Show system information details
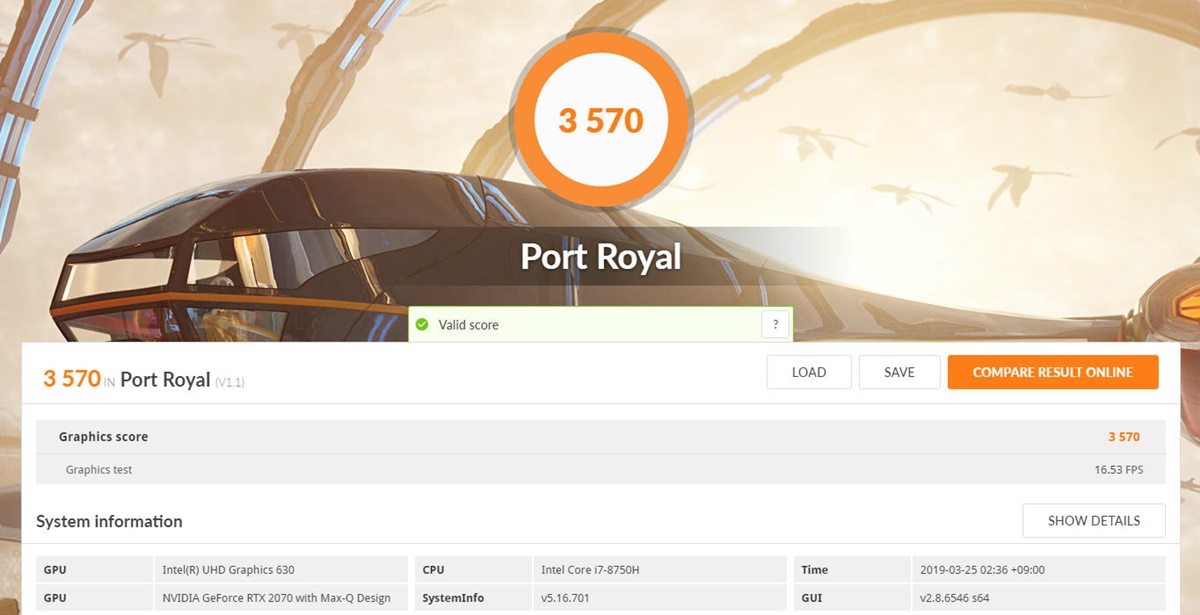The image size is (1200, 615). pyautogui.click(x=1094, y=521)
